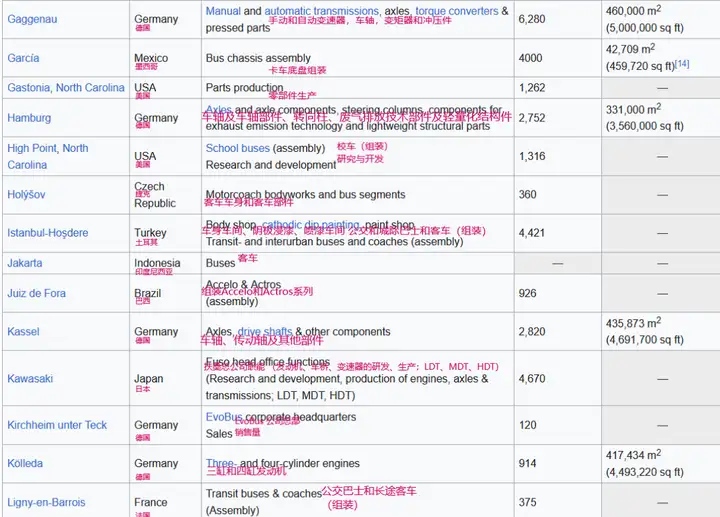Select the employee count 2,752
Viewport: 720px width, 517px height.
pos(532,118)
